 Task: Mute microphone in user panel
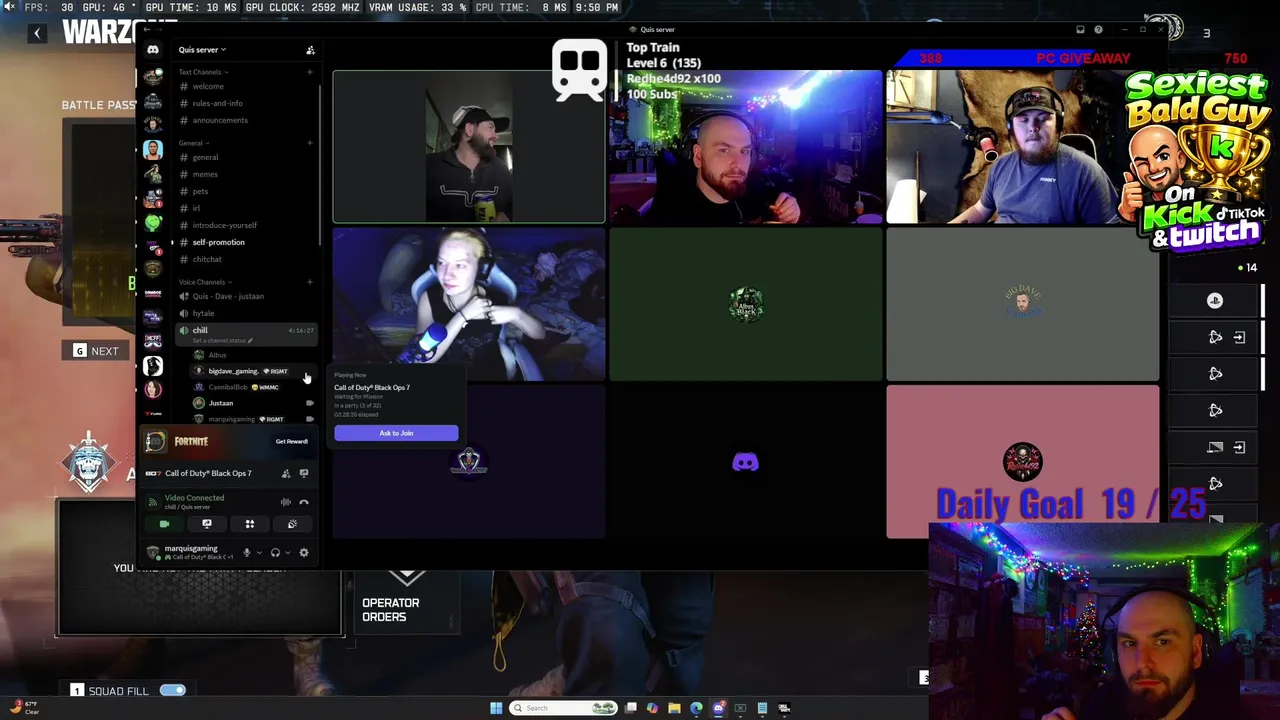247,552
